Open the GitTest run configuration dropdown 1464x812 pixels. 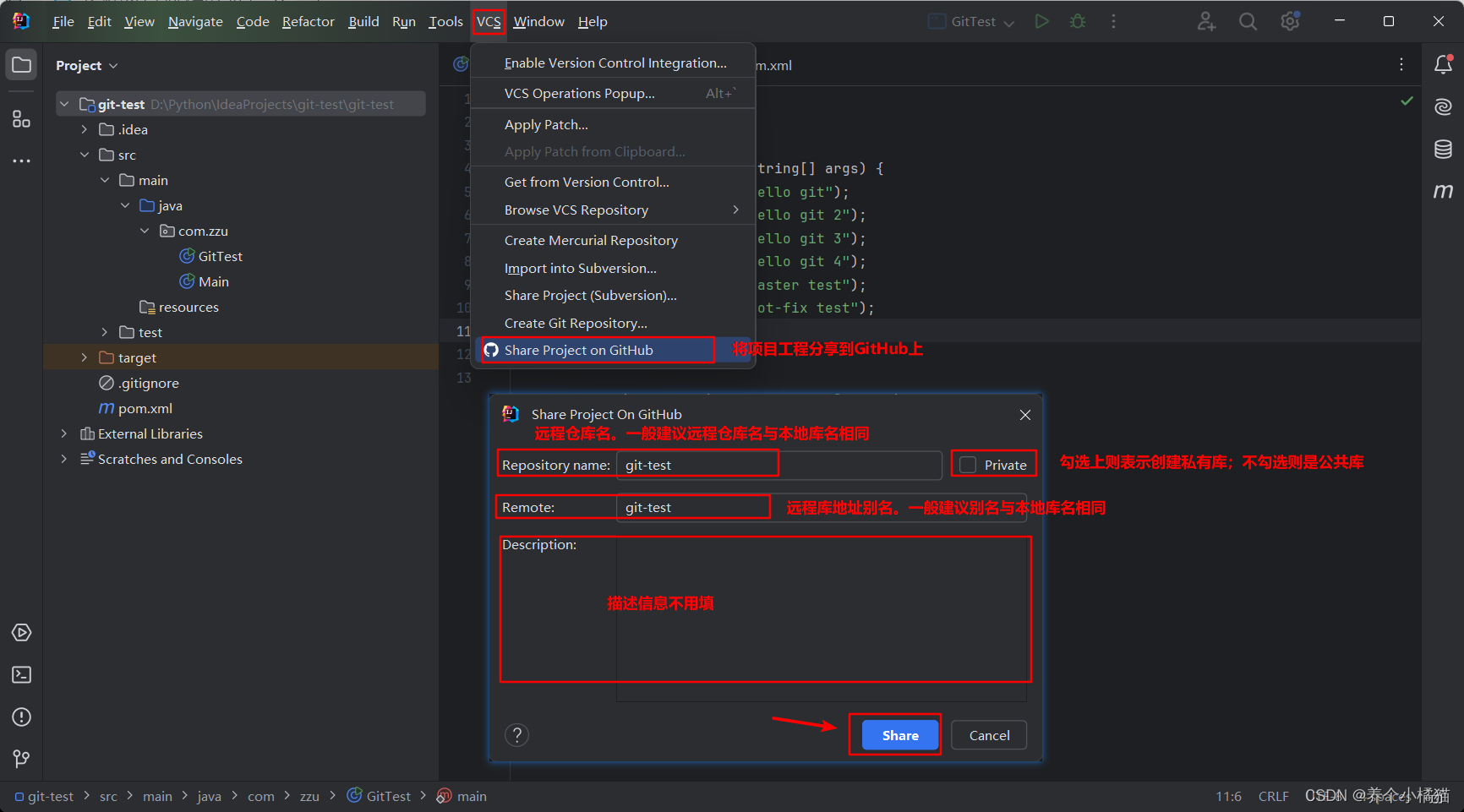click(x=972, y=22)
